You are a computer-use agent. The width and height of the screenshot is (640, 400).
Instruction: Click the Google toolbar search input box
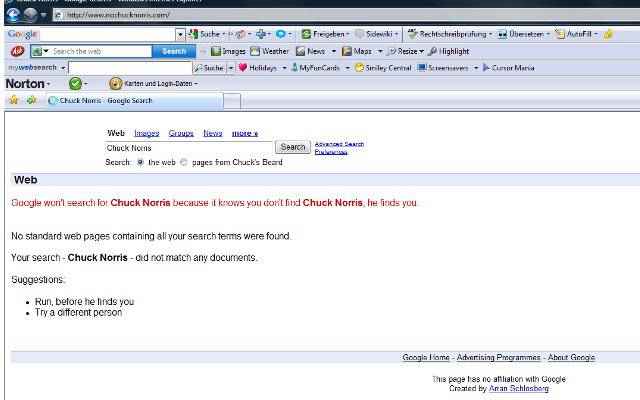[x=108, y=34]
